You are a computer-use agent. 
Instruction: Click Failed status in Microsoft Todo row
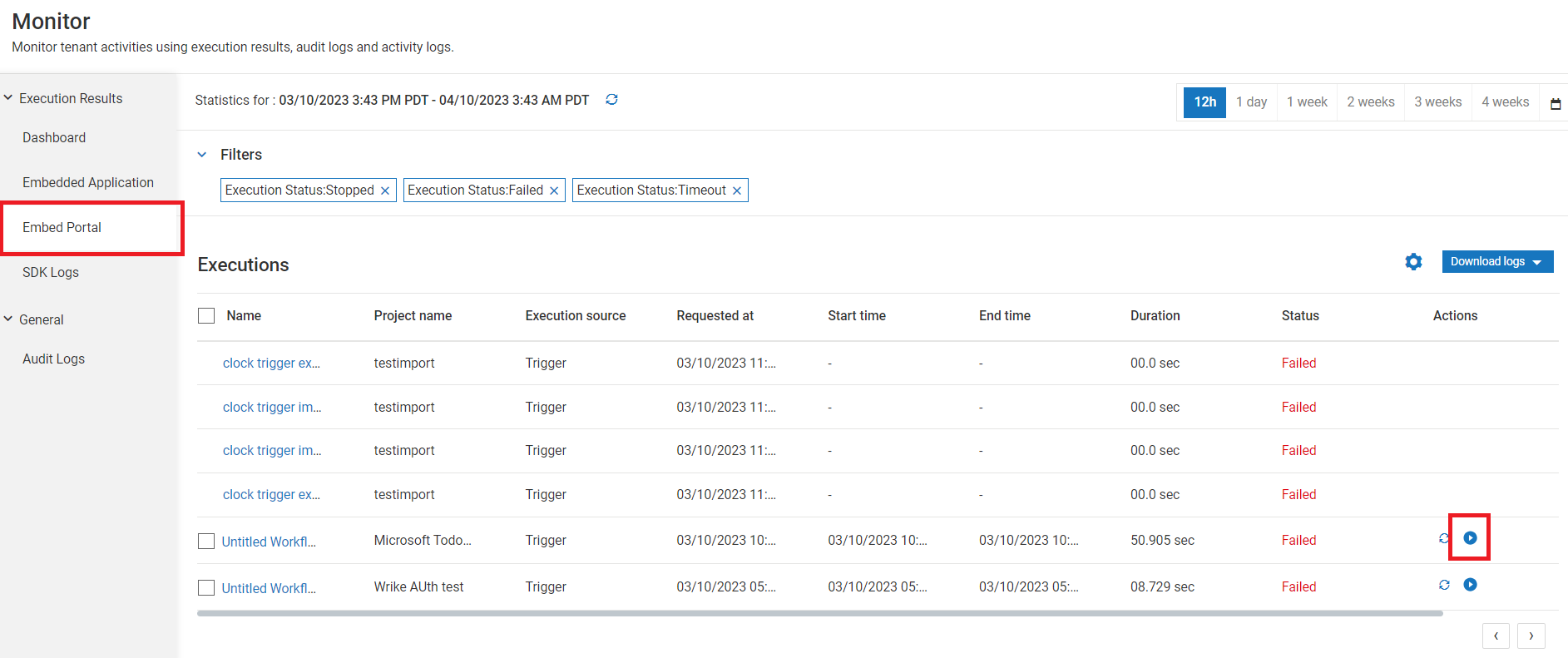point(1298,541)
